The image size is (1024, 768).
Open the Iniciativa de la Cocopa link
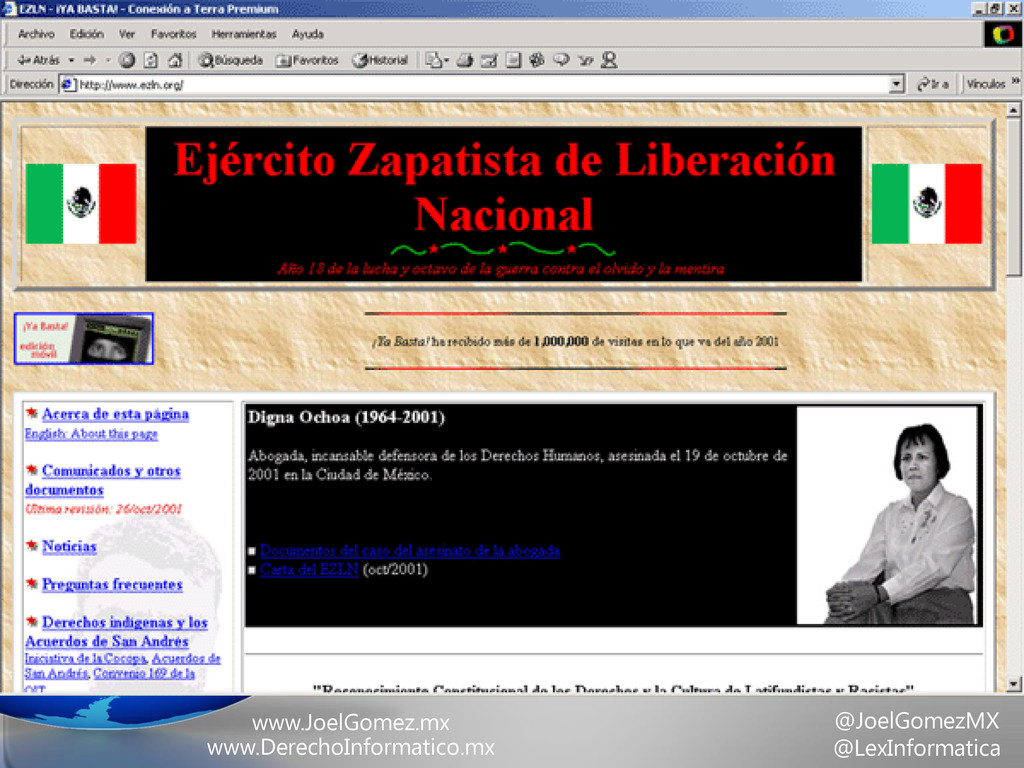[86, 658]
